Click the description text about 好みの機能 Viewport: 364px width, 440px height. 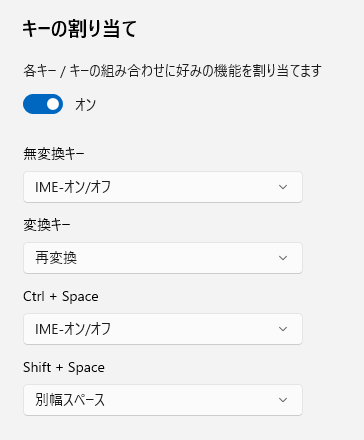pyautogui.click(x=172, y=71)
